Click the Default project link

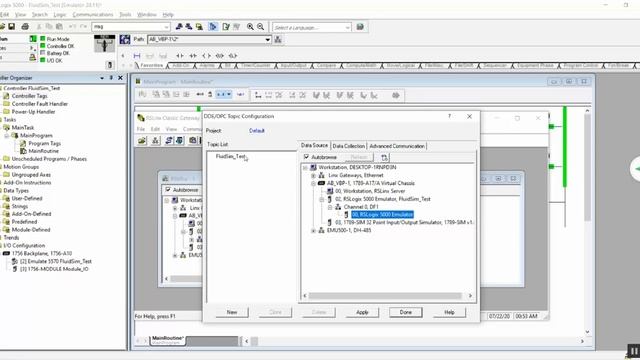click(x=257, y=131)
